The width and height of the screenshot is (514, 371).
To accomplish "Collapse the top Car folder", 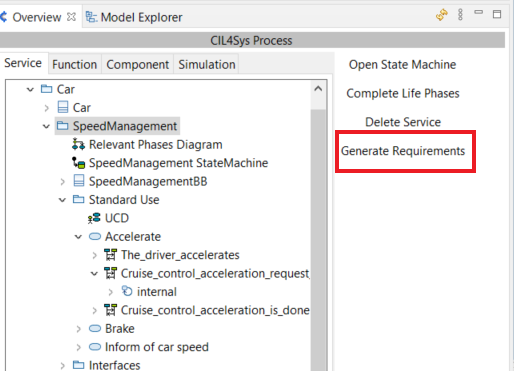I will [x=30, y=89].
